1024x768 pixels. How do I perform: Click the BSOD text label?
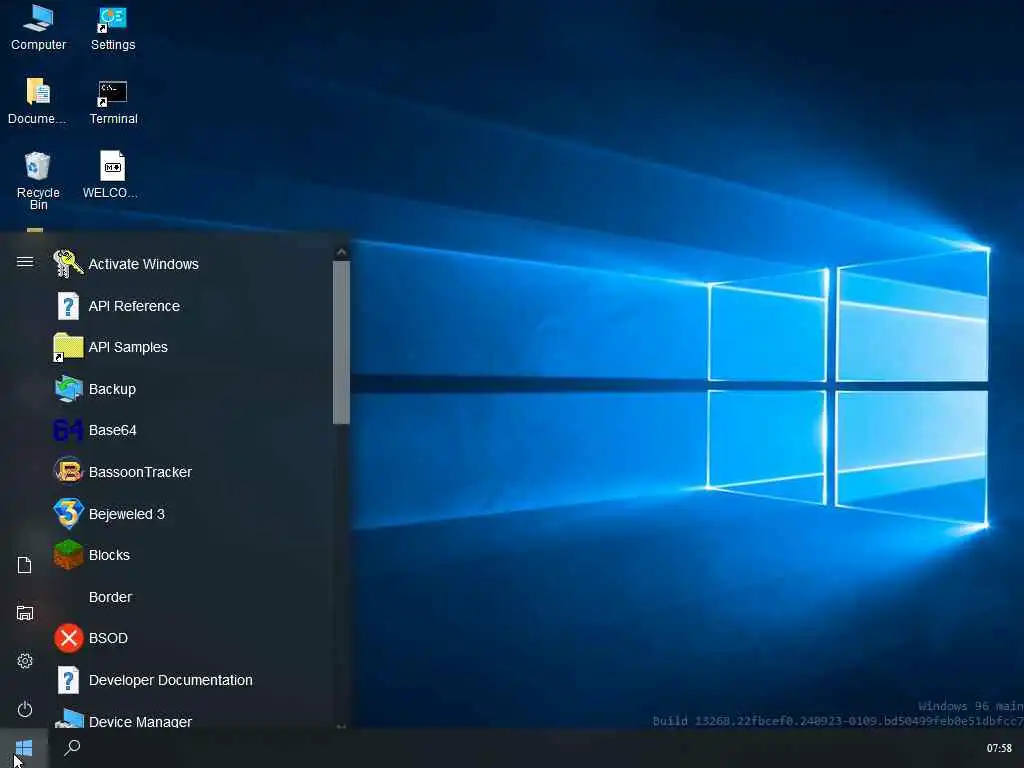point(108,638)
